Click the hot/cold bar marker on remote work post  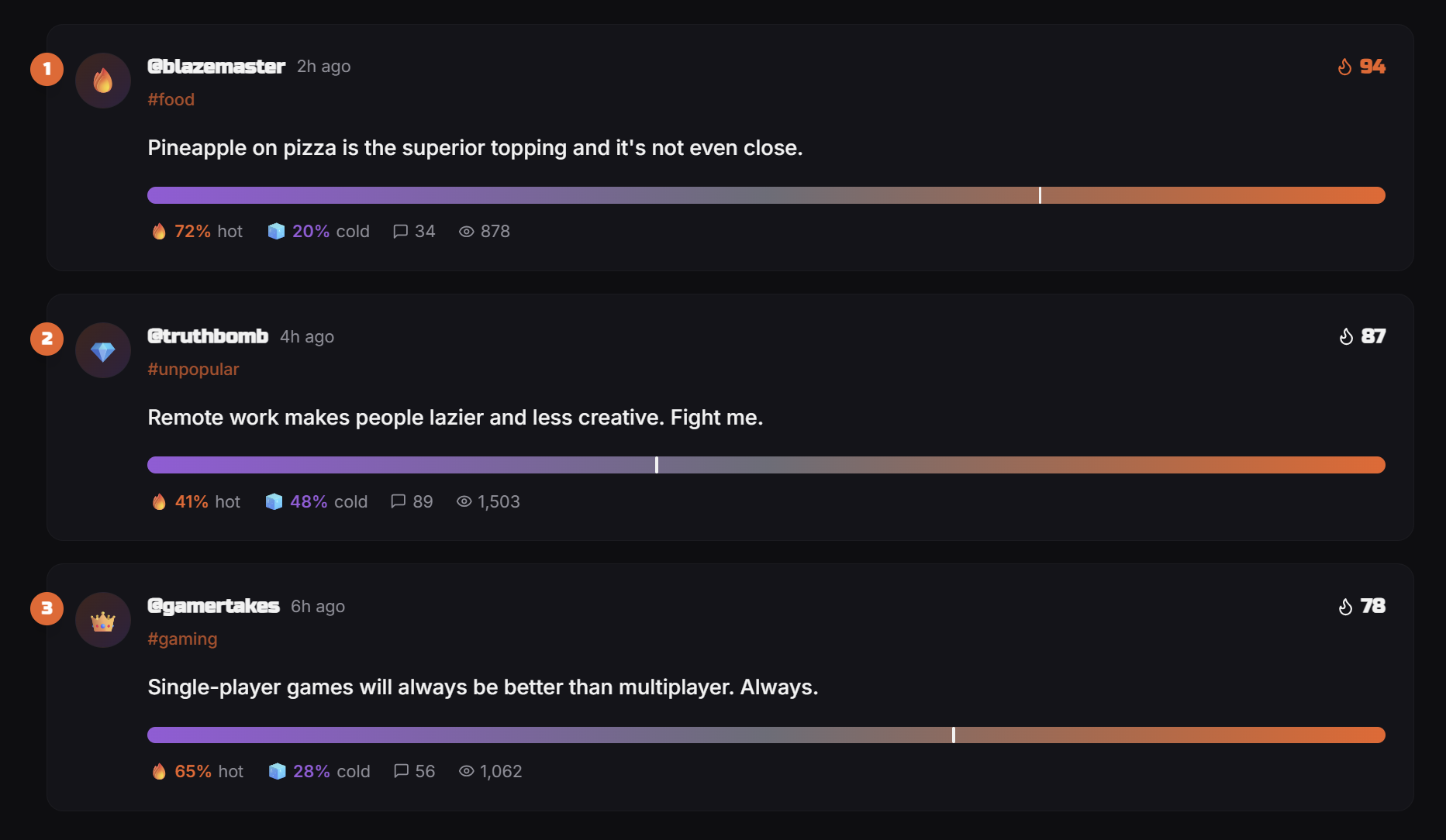[x=657, y=465]
